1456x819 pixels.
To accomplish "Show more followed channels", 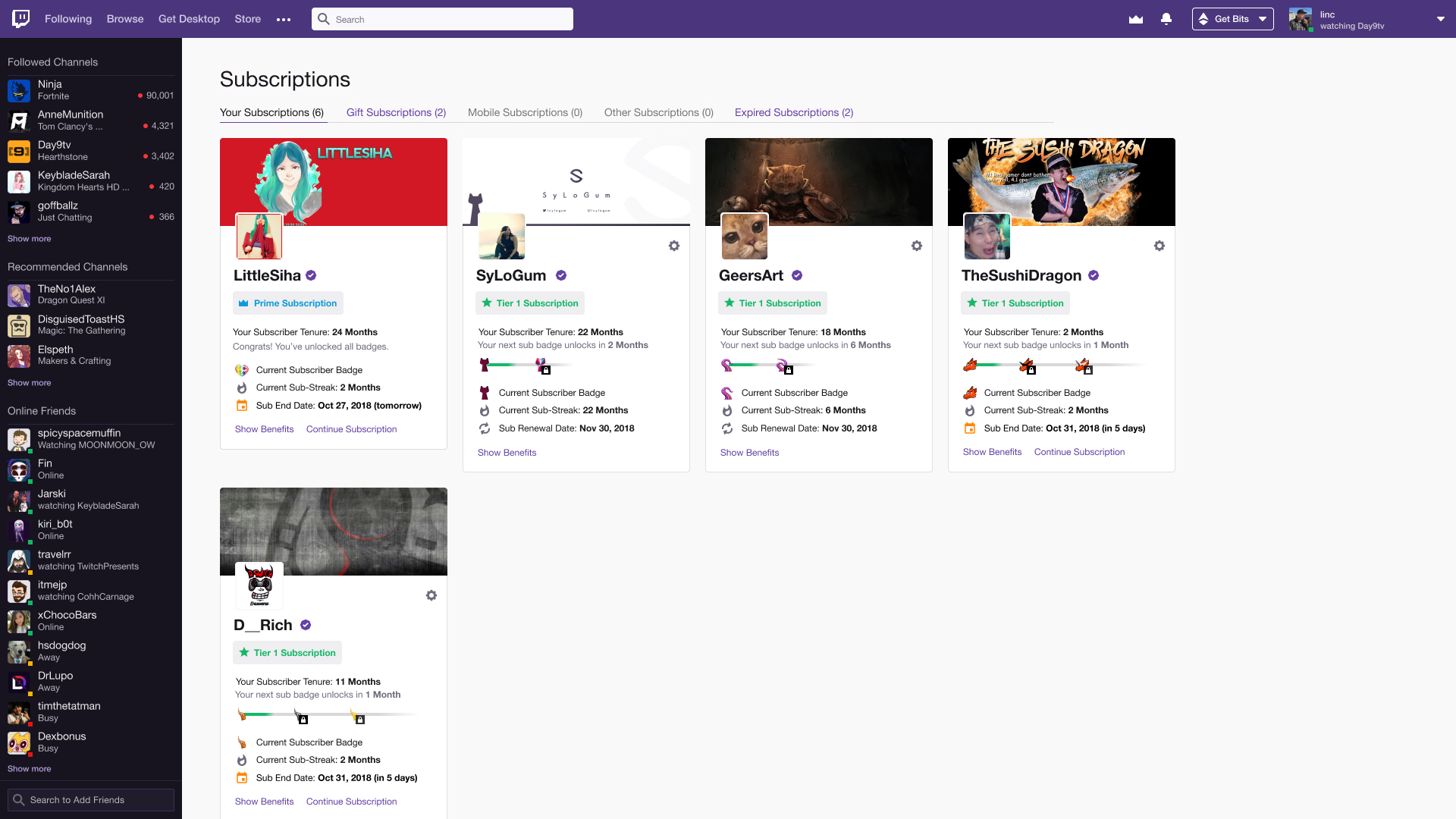I will [x=30, y=239].
